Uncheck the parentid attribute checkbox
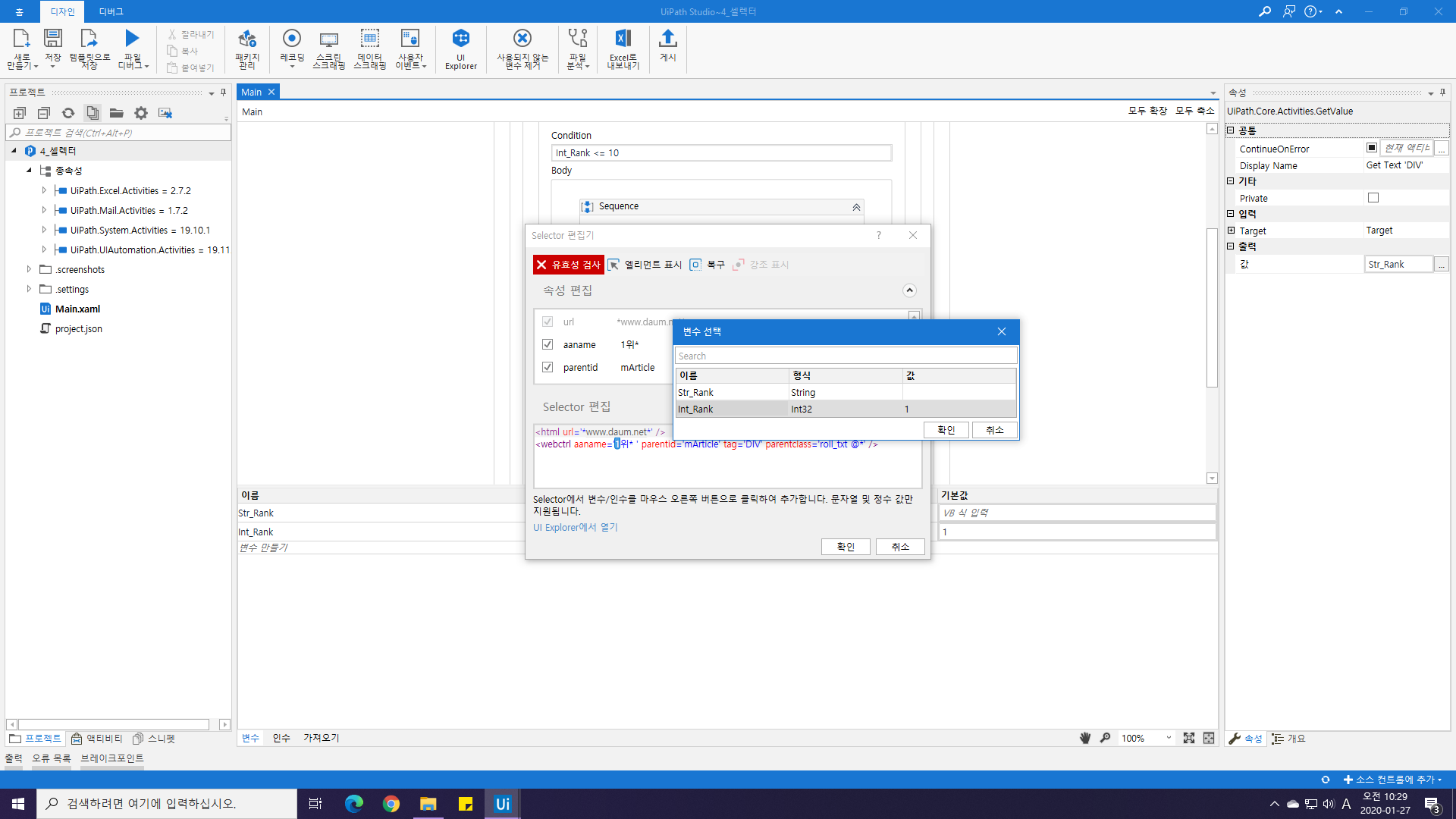1456x819 pixels. click(548, 367)
